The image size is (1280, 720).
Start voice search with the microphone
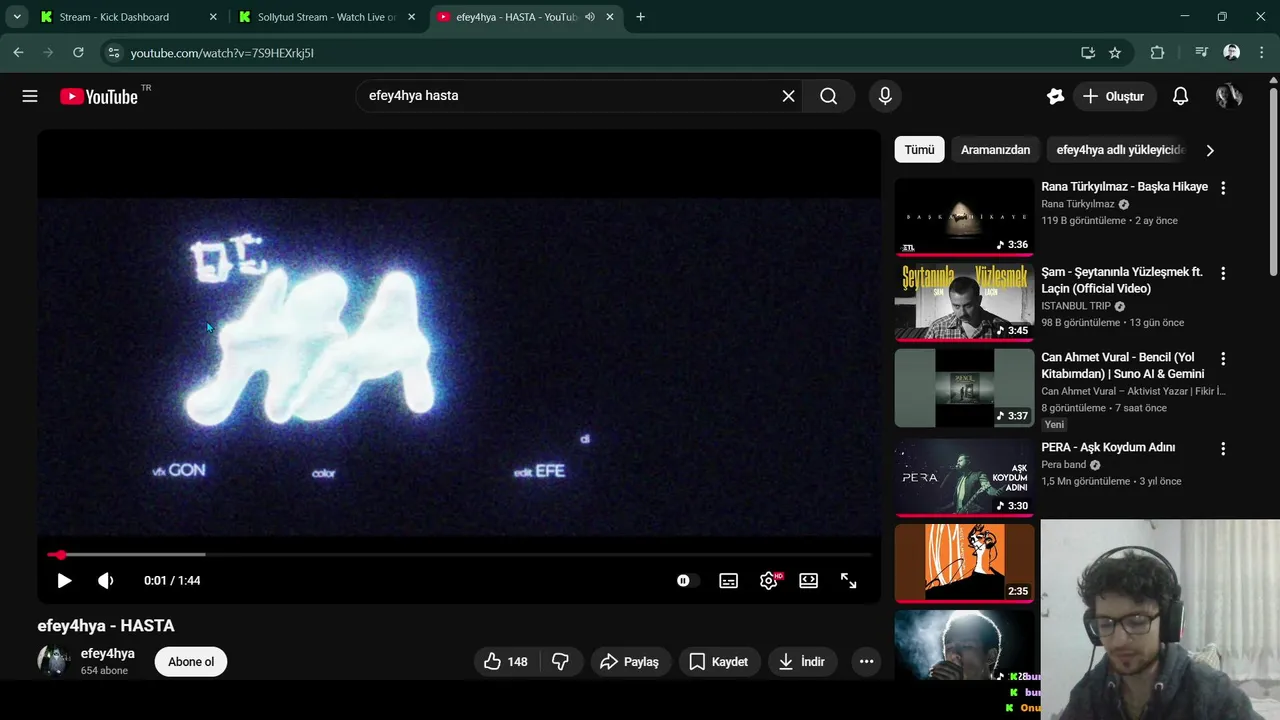click(885, 96)
